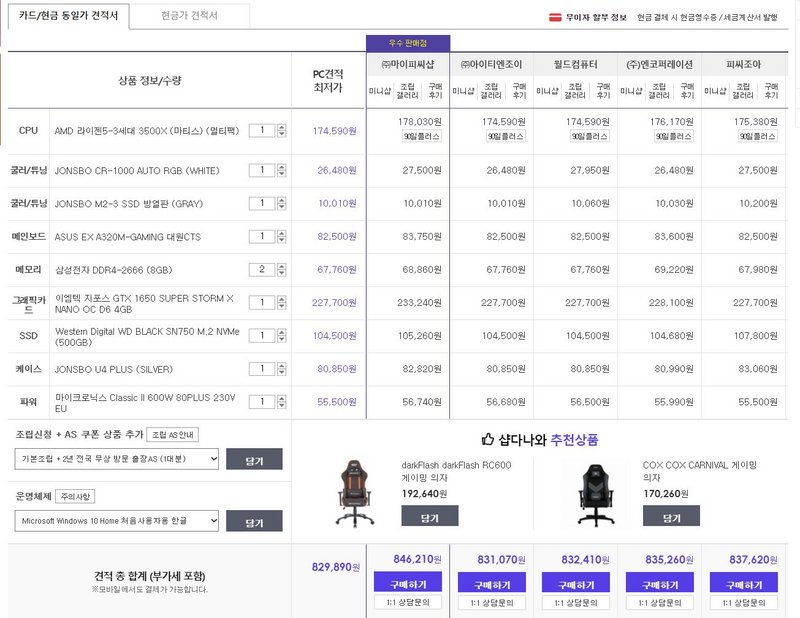Open the 주의사항 button next to 운영체제

click(75, 497)
